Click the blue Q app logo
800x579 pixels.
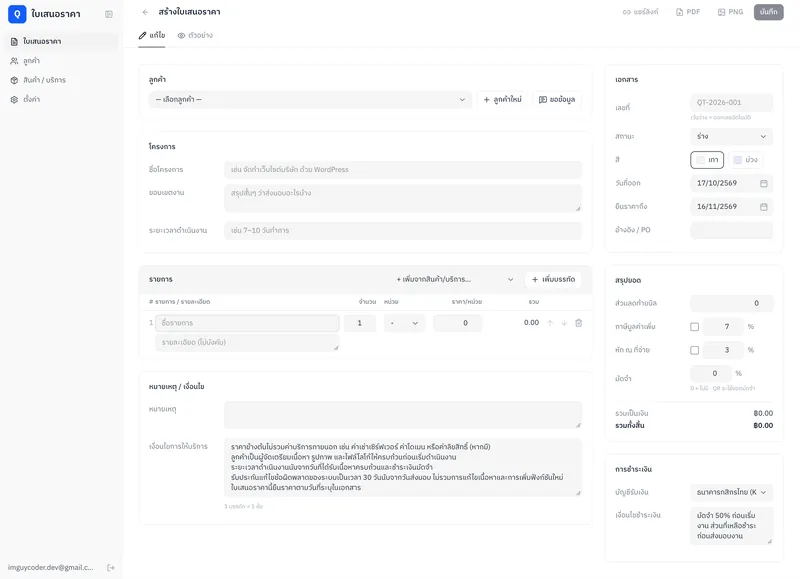coord(17,14)
